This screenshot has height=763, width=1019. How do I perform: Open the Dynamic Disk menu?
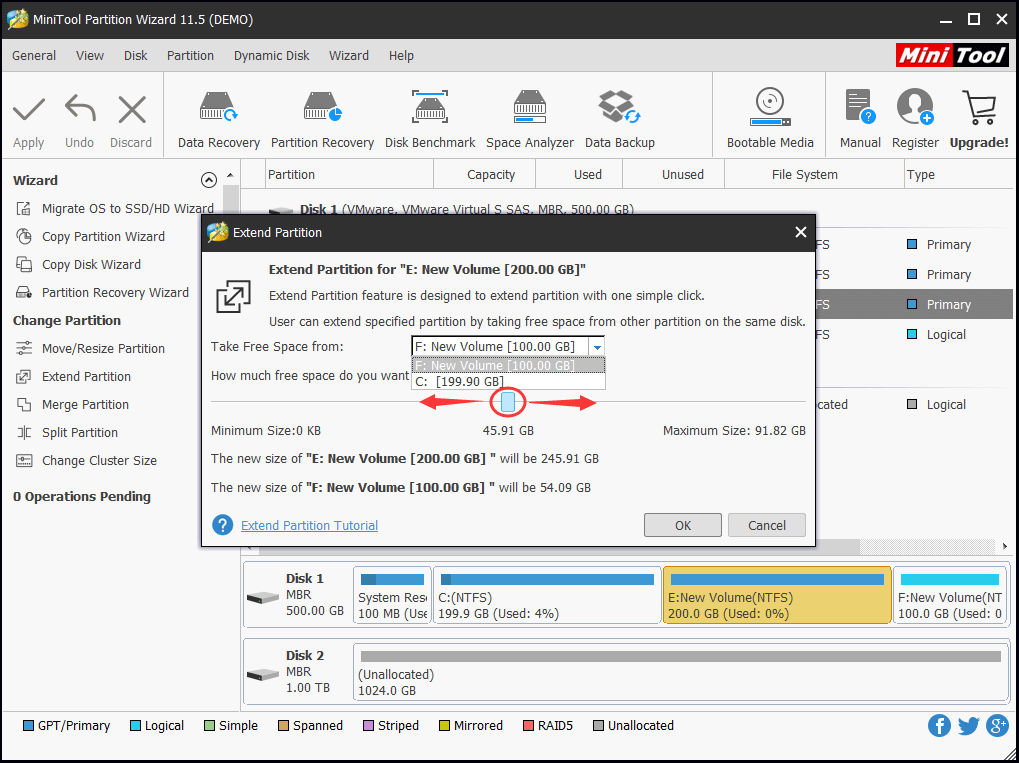click(x=272, y=56)
